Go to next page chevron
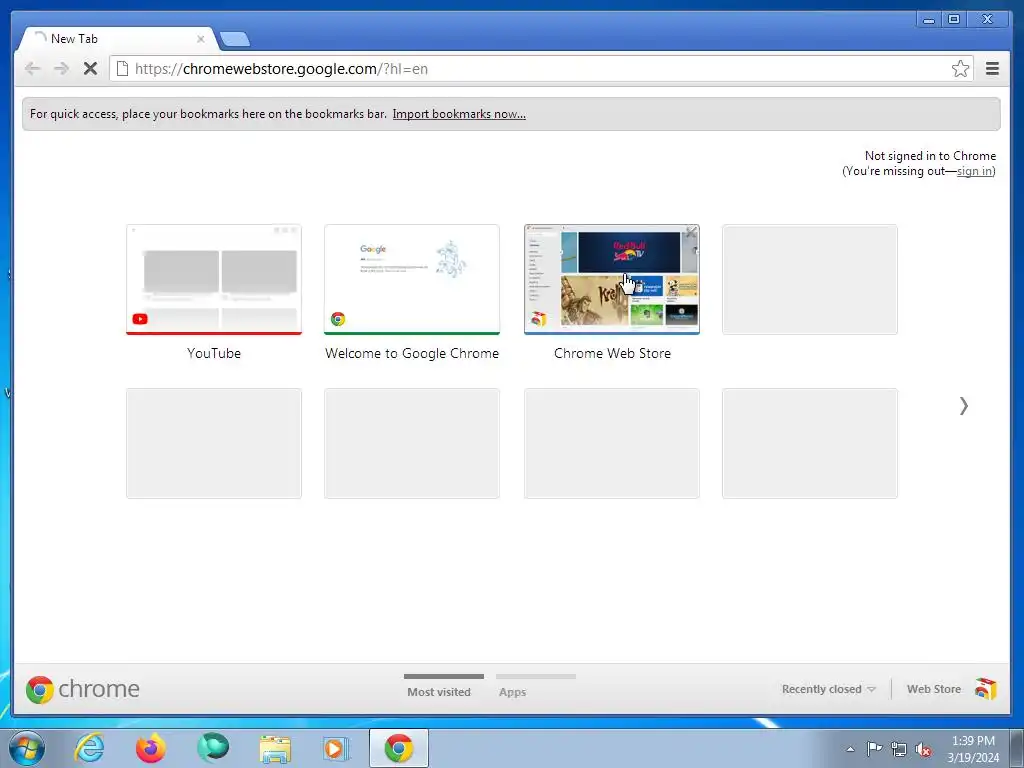 (x=963, y=406)
